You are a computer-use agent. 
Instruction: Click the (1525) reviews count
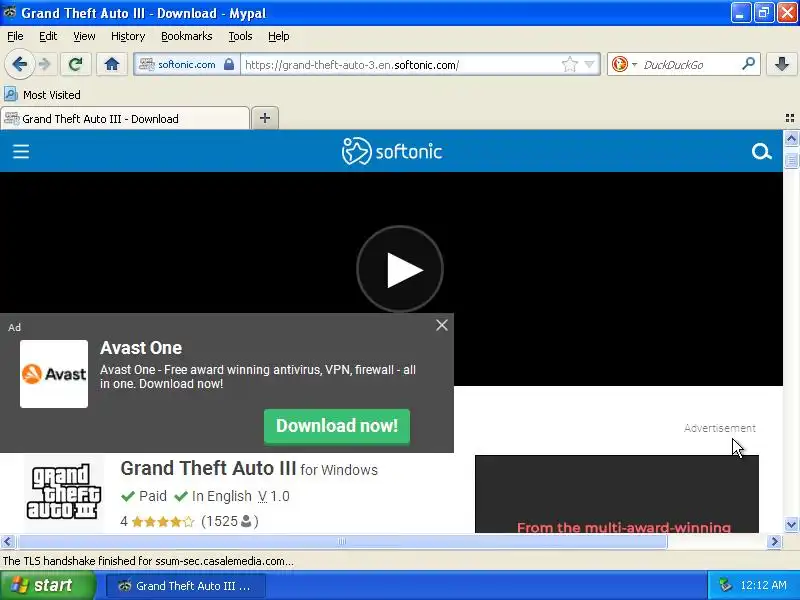pyautogui.click(x=230, y=521)
